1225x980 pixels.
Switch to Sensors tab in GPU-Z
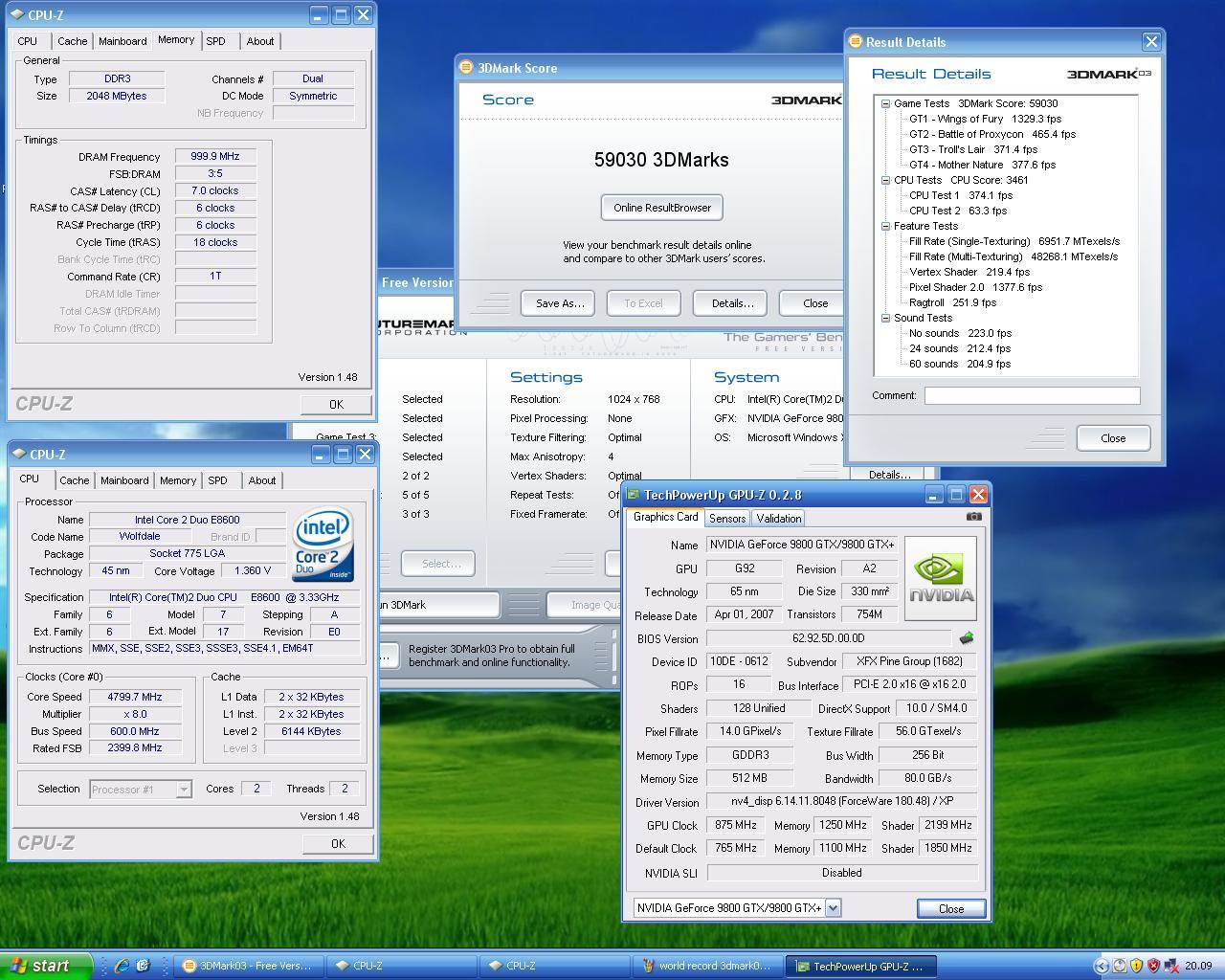coord(727,518)
